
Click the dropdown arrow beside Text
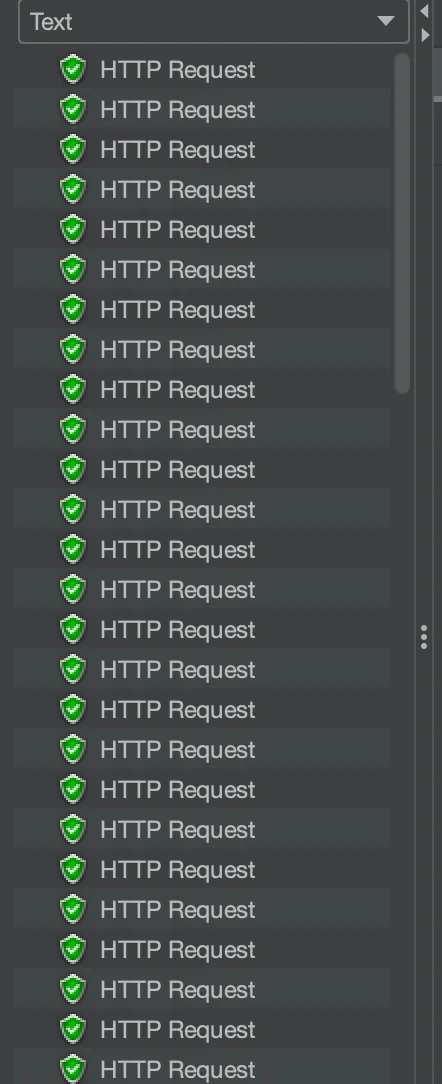[x=386, y=21]
